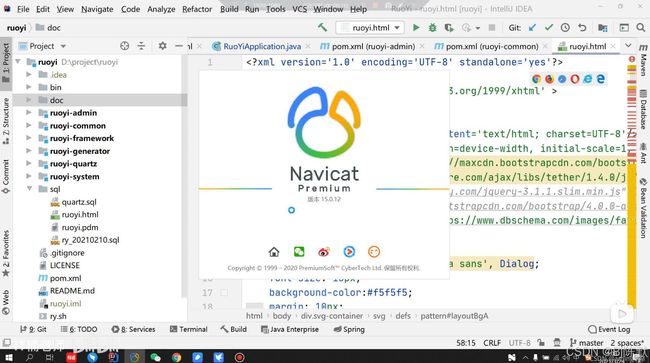Hide the Project tool window
Viewport: 650px width, 363px height.
[179, 46]
